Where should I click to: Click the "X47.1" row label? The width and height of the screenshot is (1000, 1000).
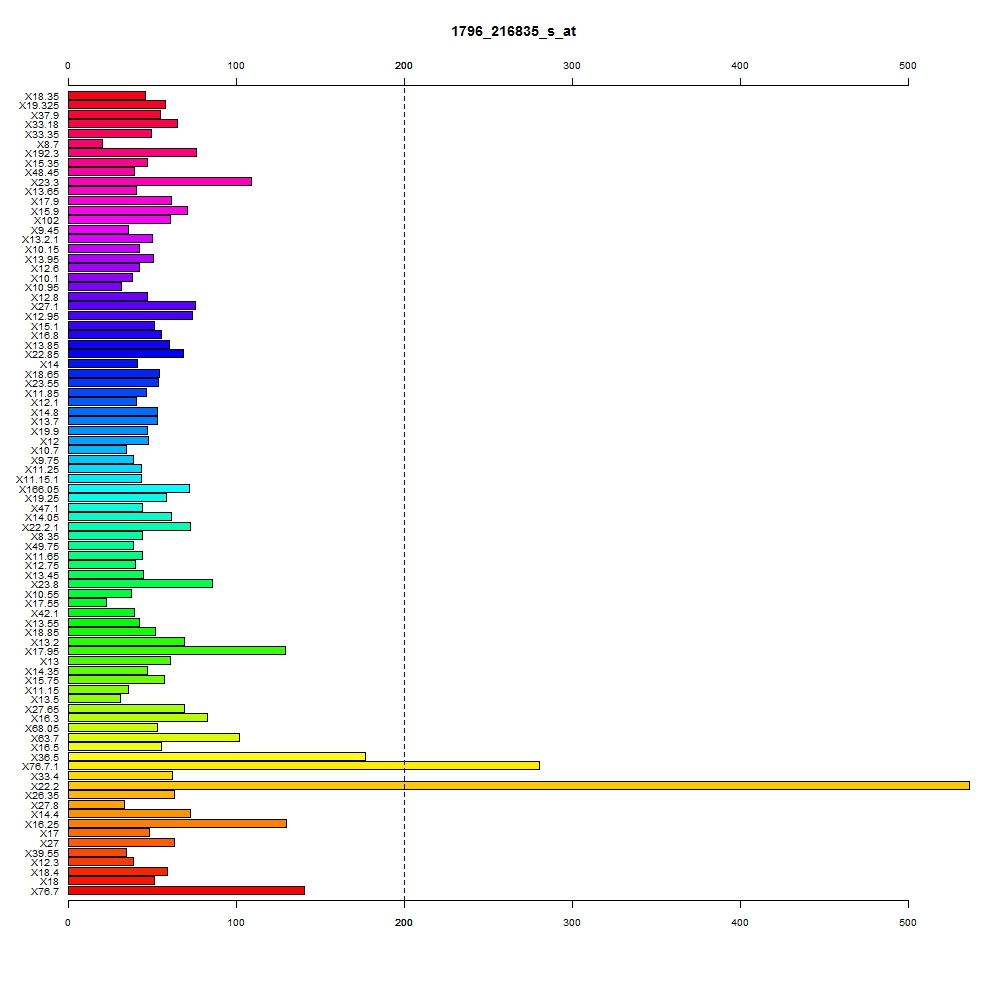tap(45, 508)
